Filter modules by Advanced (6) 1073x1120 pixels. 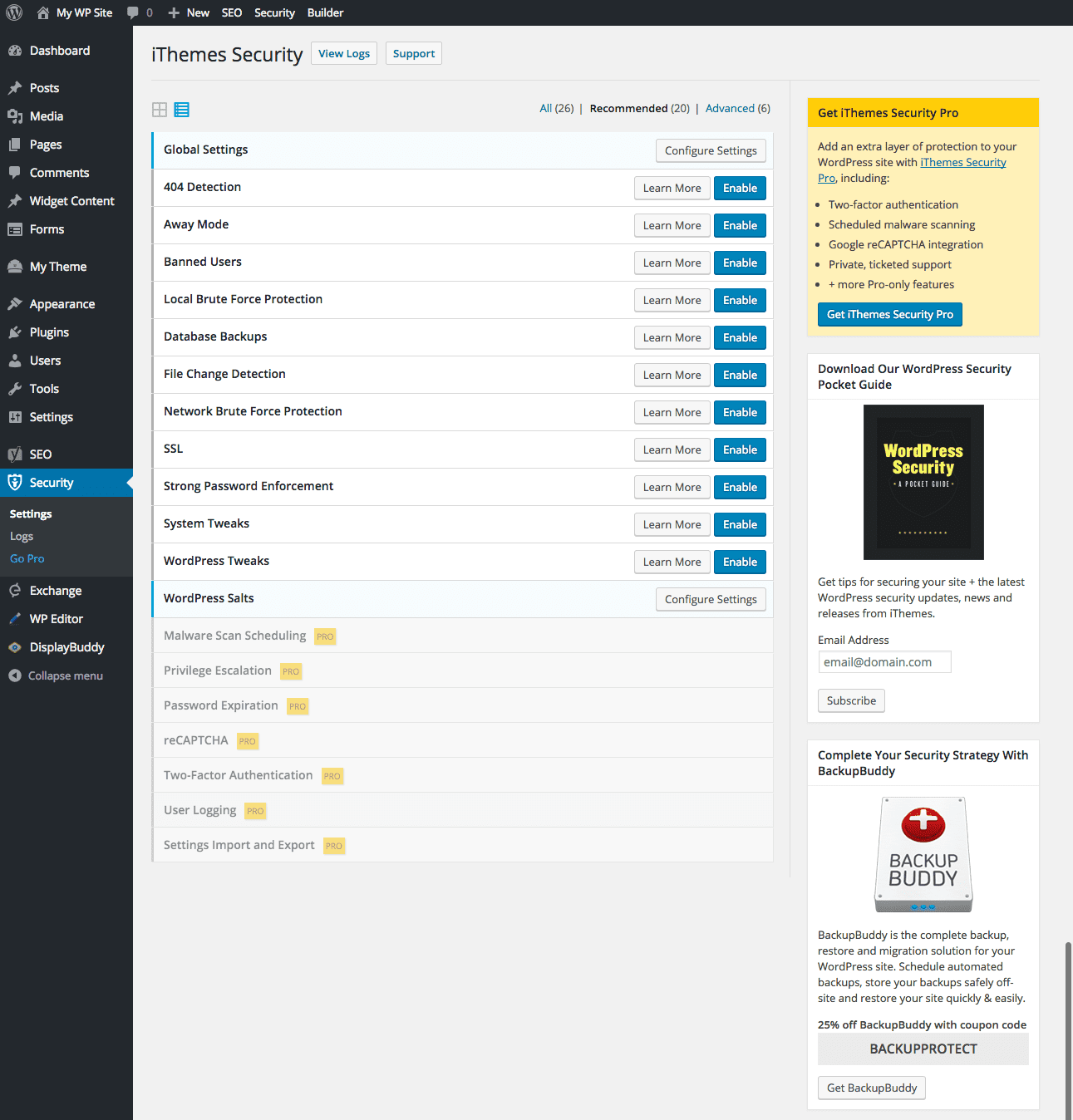[738, 109]
